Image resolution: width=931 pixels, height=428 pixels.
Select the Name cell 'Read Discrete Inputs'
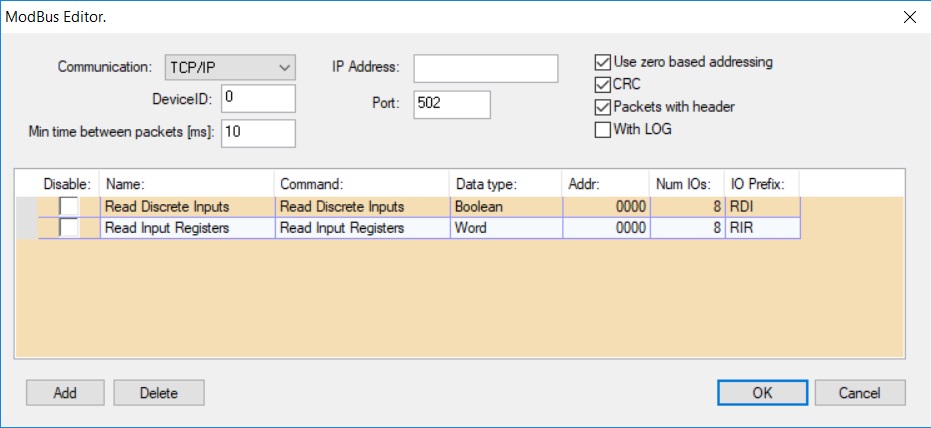click(188, 207)
